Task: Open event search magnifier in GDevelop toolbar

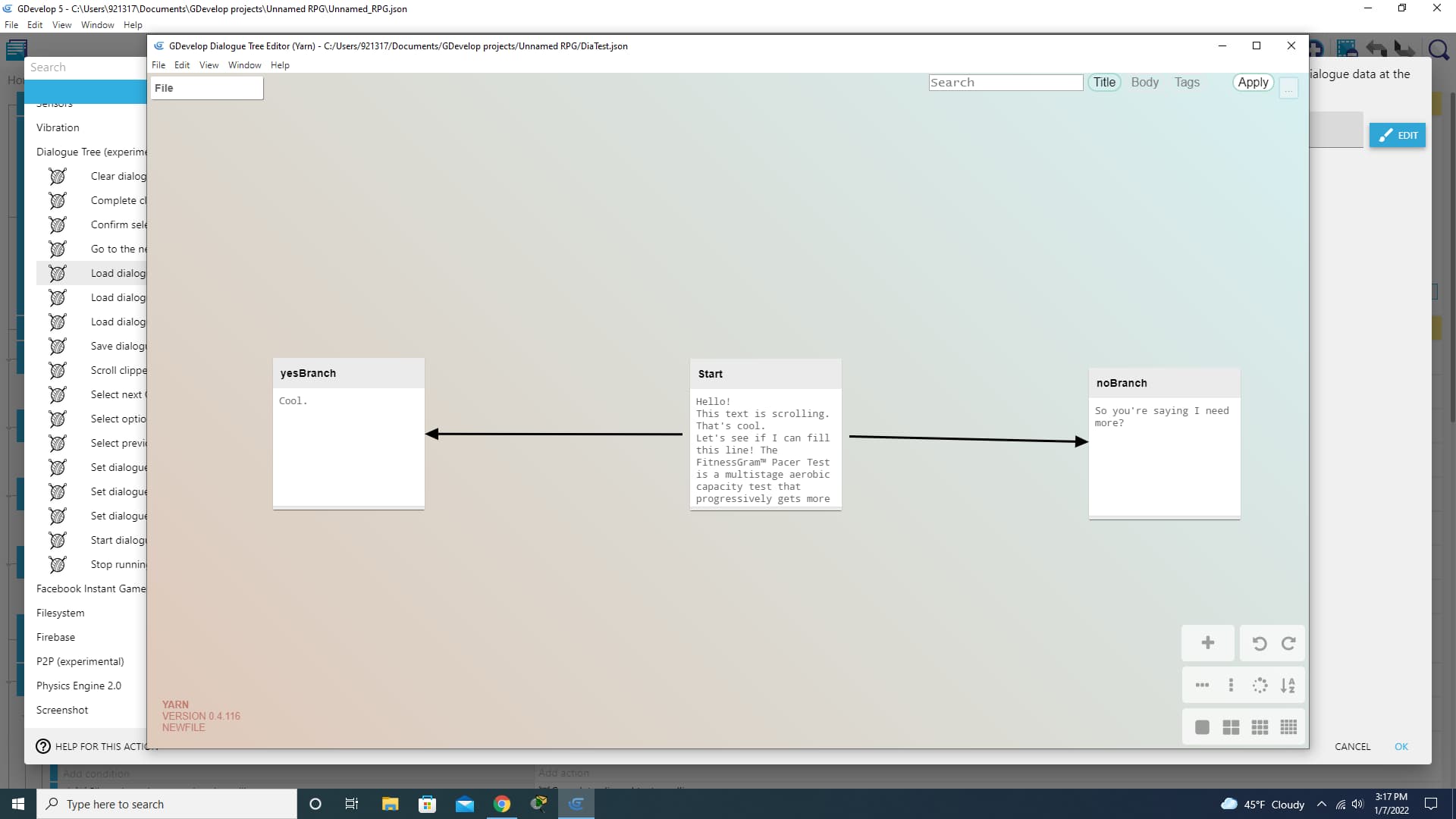Action: point(1438,50)
